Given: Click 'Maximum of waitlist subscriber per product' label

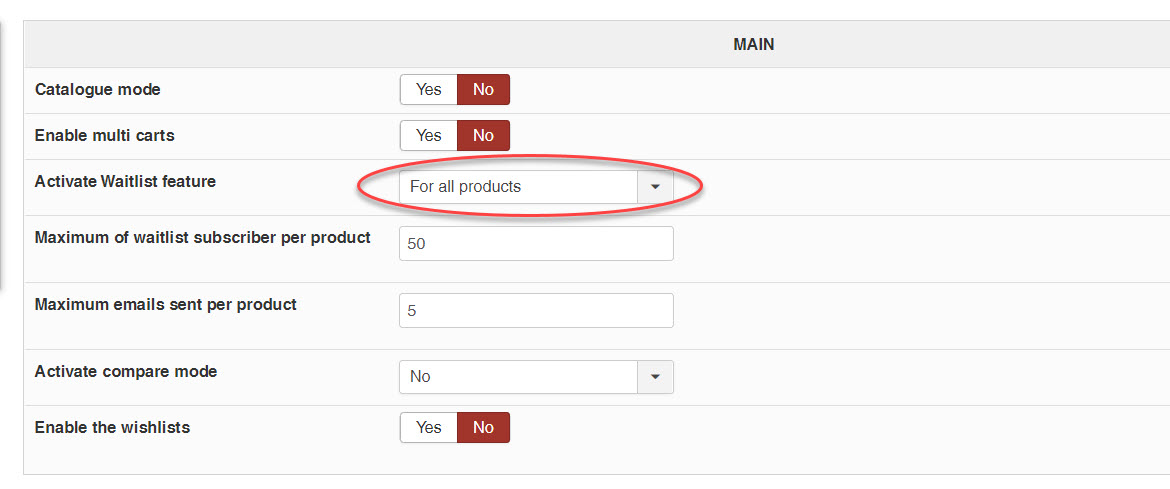Looking at the screenshot, I should click(202, 238).
